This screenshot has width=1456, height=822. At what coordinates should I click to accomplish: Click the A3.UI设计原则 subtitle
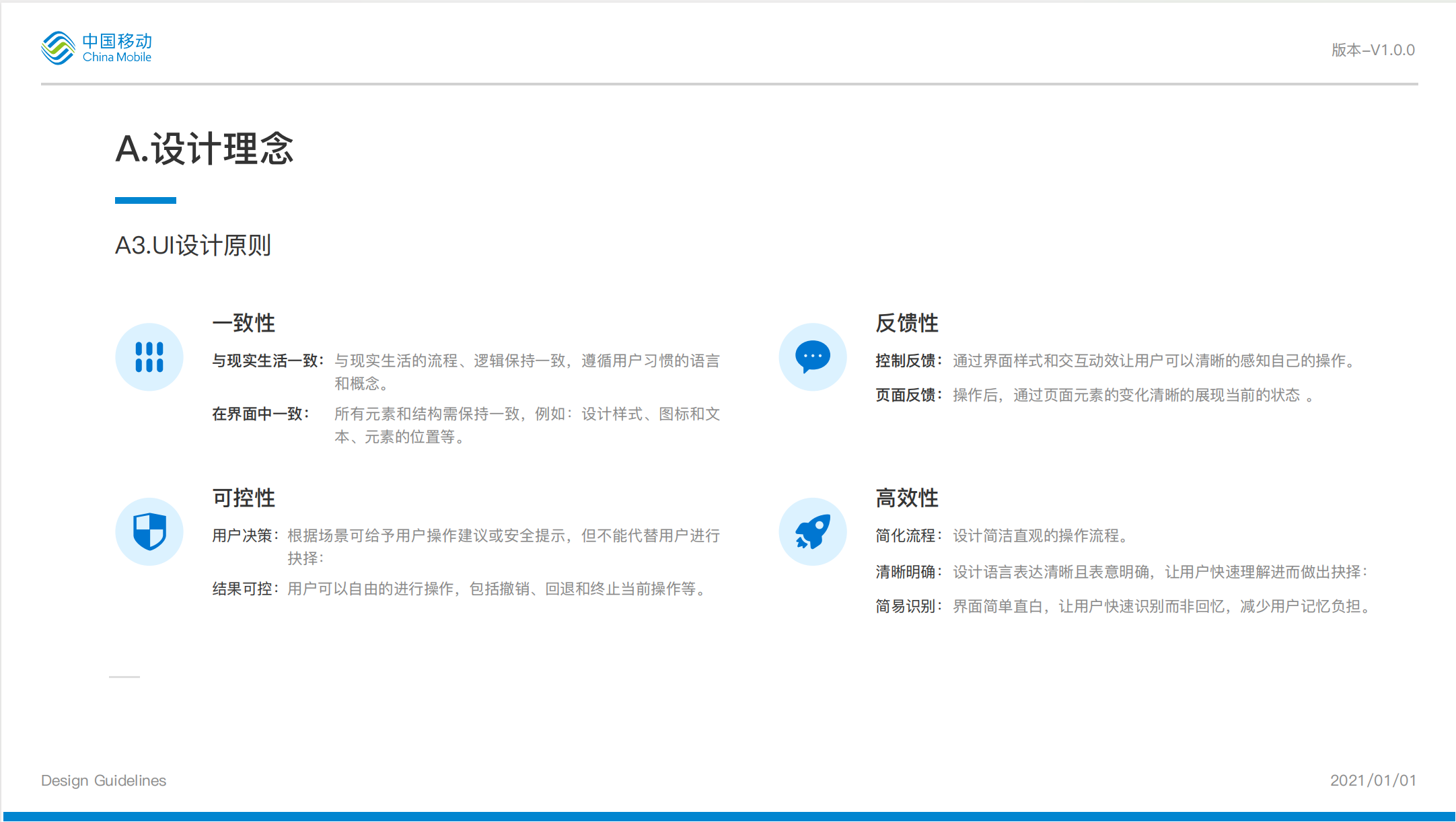(x=193, y=246)
